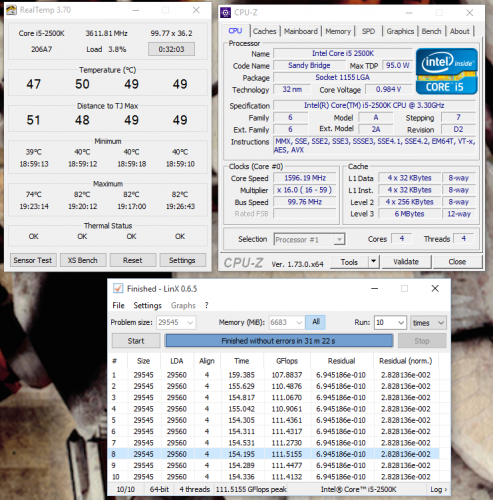Open the Graphics tab in CPU-Z
This screenshot has height=500, width=493.
[x=400, y=31]
